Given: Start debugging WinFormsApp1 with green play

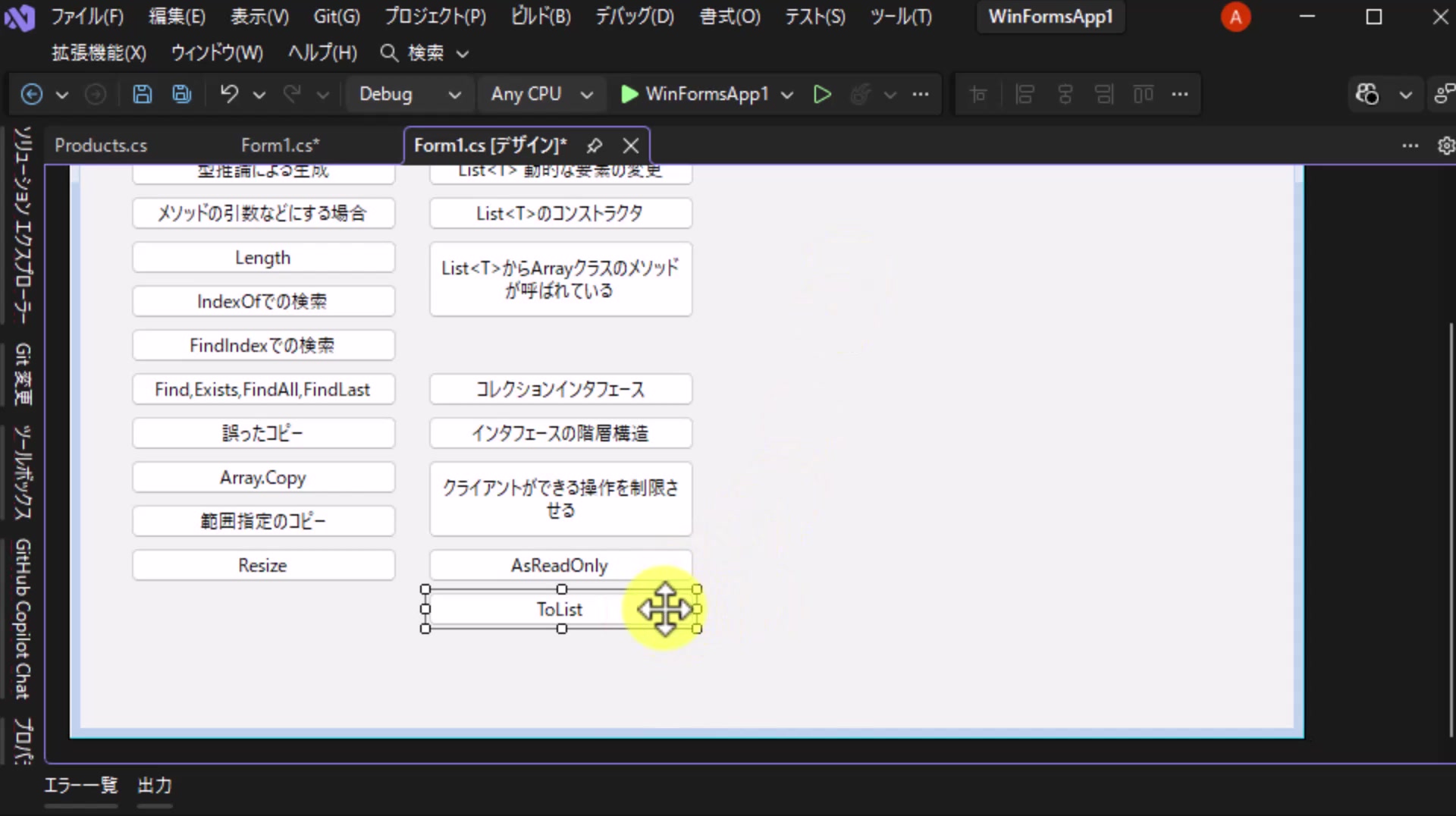Looking at the screenshot, I should pos(629,94).
